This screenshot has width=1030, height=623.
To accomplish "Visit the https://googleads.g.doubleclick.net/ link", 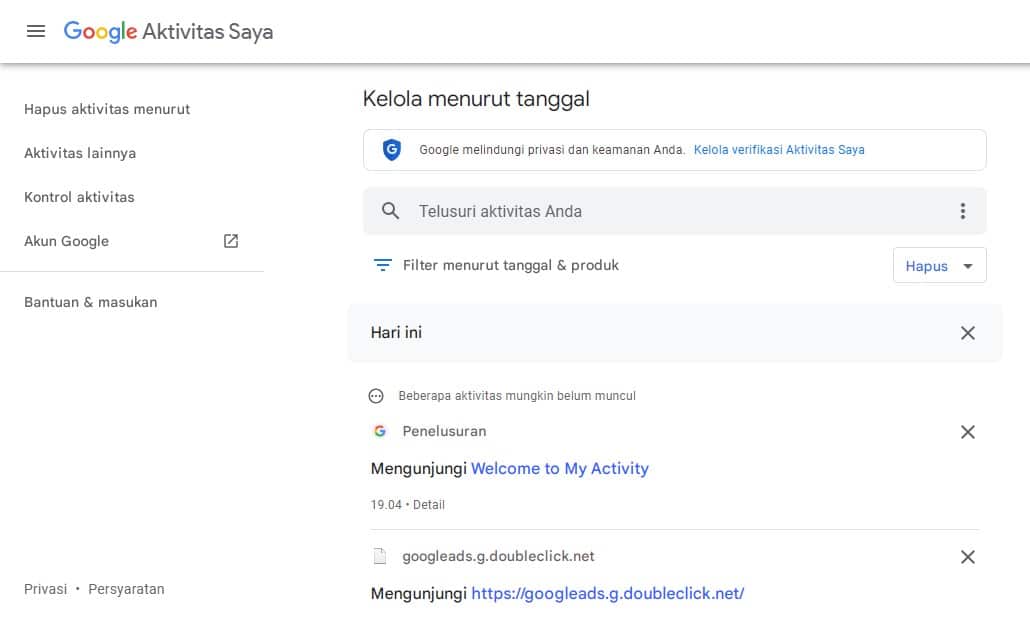I will point(607,593).
